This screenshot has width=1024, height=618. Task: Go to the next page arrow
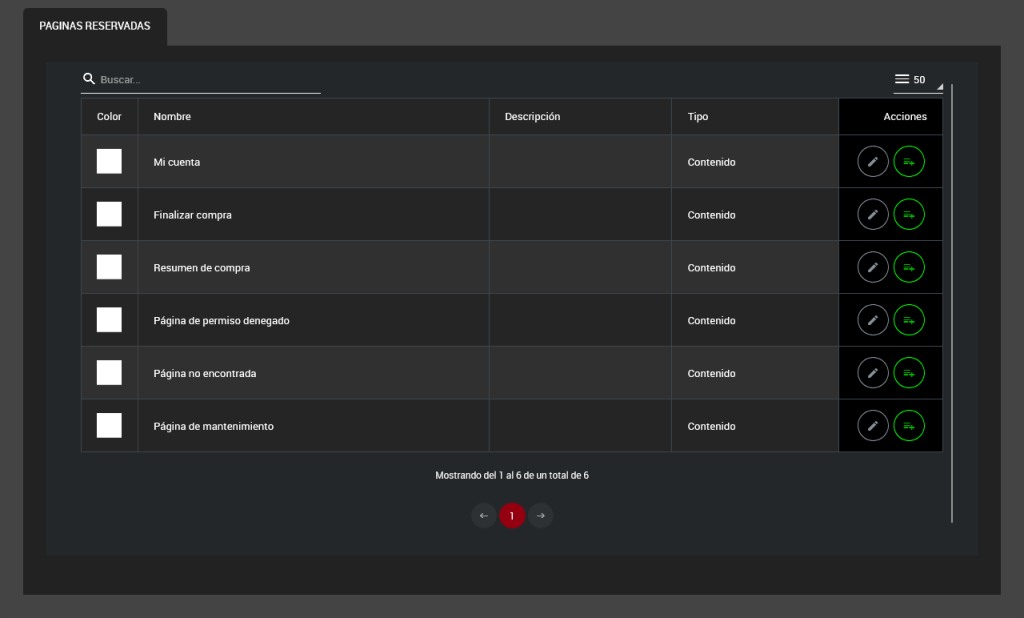[x=540, y=516]
